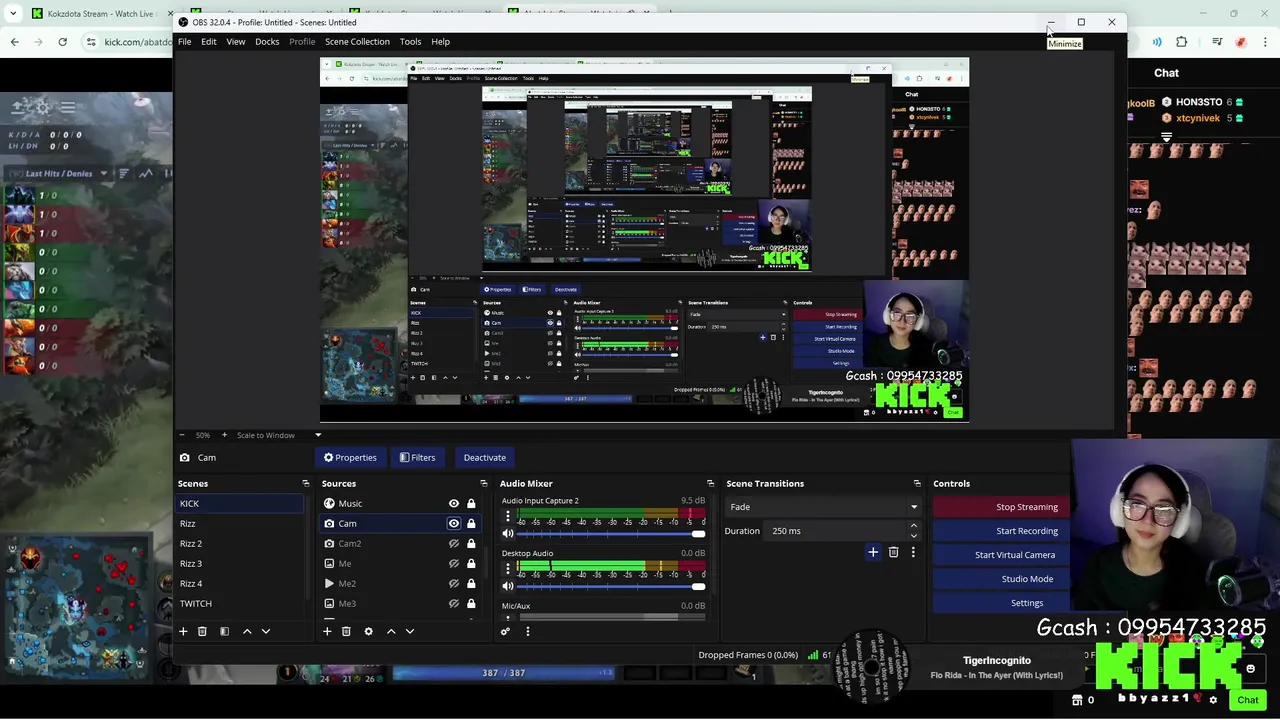Viewport: 1280px width, 720px height.
Task: Open Audio Input Capture 2 options dots
Action: pos(507,518)
